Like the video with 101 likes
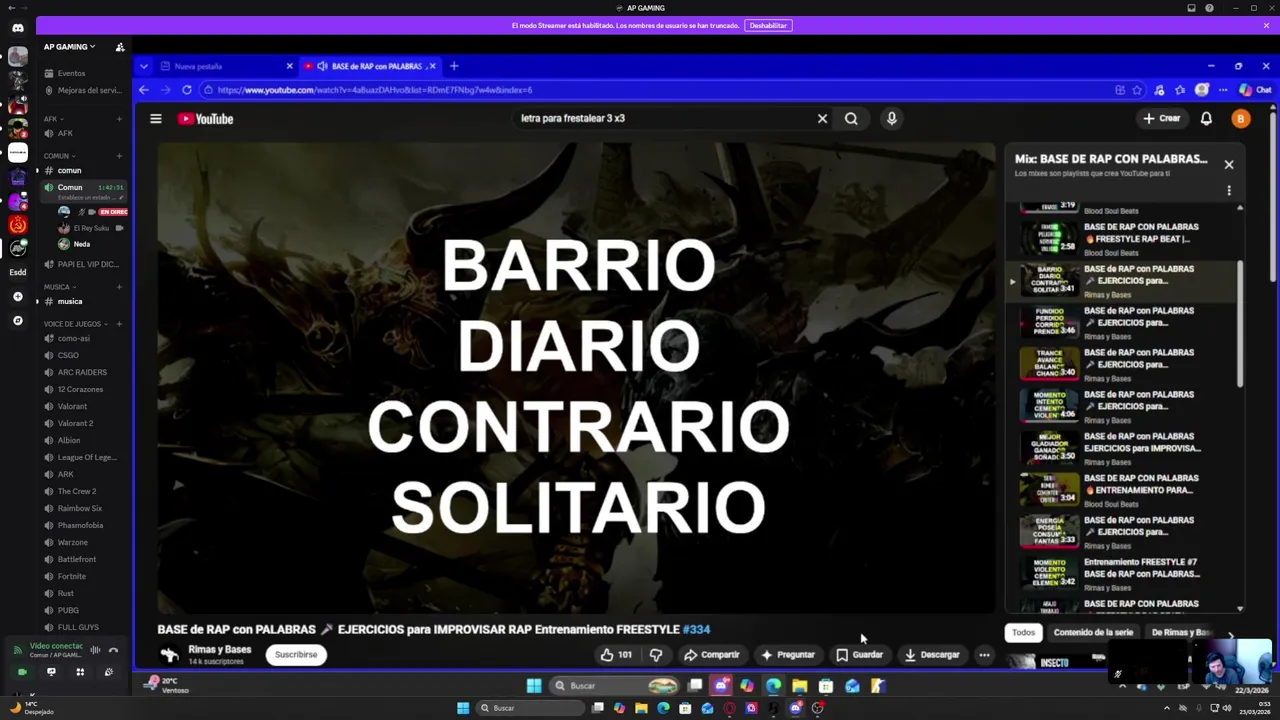Image resolution: width=1280 pixels, height=720 pixels. [616, 655]
